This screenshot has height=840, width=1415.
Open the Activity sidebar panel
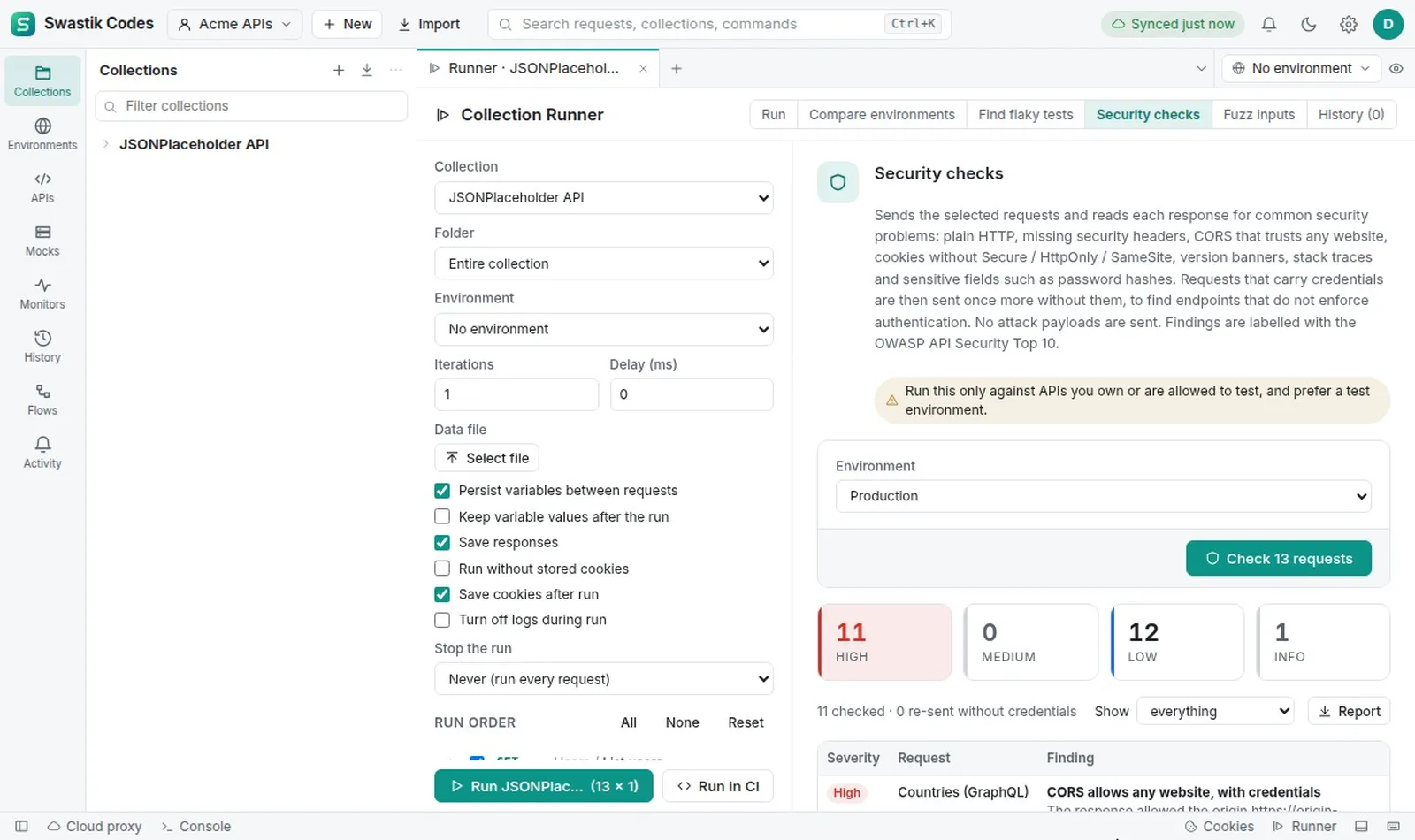click(x=42, y=452)
